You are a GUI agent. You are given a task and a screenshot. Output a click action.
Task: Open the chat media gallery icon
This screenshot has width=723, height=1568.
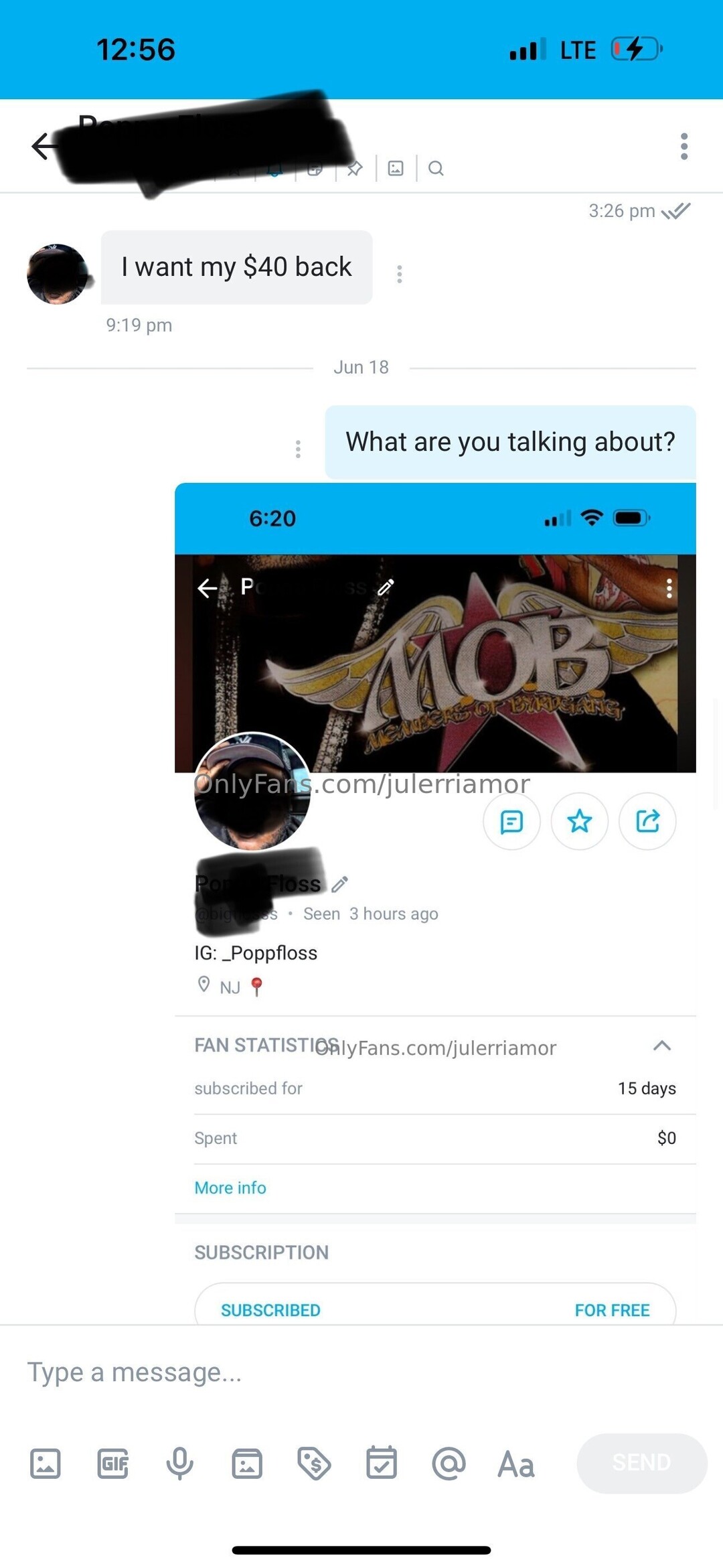click(x=396, y=168)
